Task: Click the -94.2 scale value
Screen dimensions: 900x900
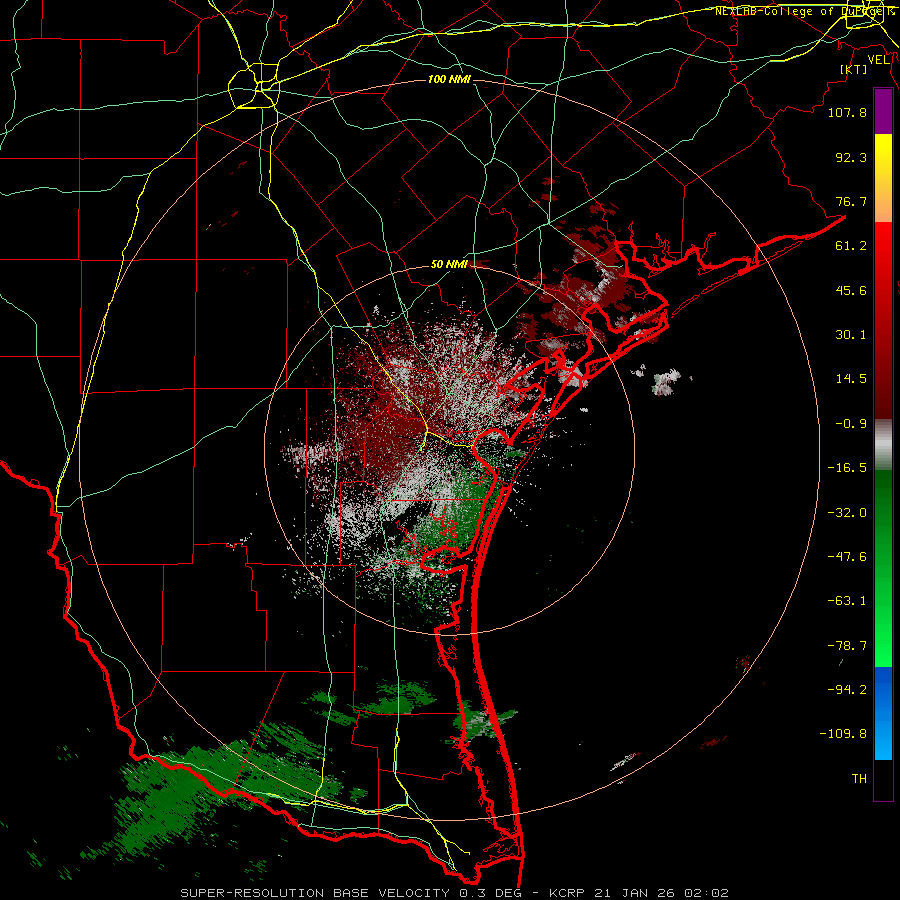Action: (x=847, y=689)
